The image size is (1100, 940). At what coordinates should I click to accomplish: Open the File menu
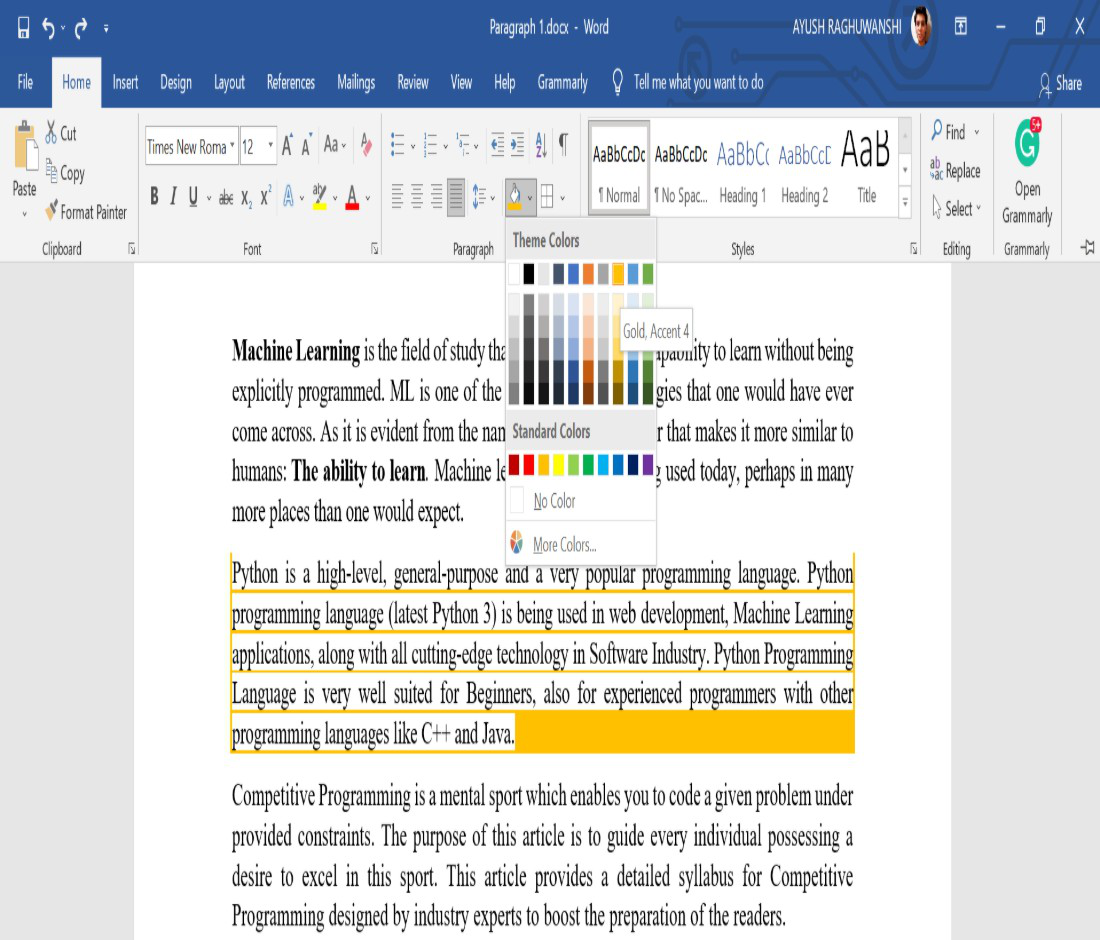pyautogui.click(x=25, y=83)
